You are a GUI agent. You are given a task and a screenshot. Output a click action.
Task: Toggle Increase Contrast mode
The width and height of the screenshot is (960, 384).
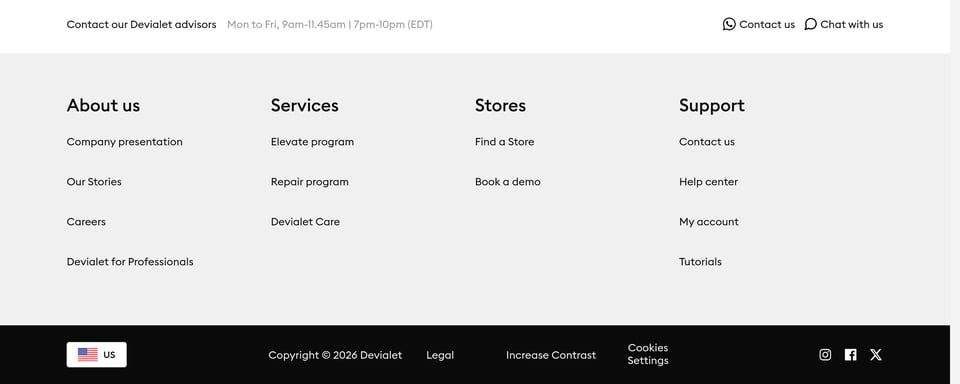click(x=550, y=355)
